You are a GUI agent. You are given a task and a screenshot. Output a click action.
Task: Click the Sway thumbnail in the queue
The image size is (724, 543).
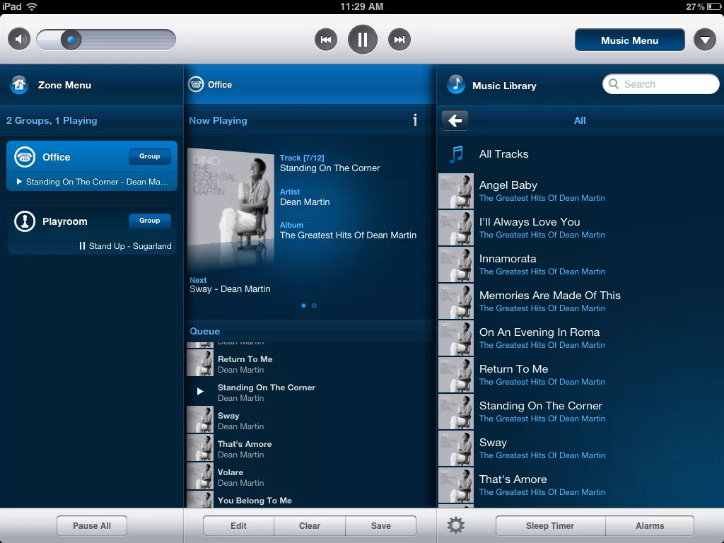[200, 420]
